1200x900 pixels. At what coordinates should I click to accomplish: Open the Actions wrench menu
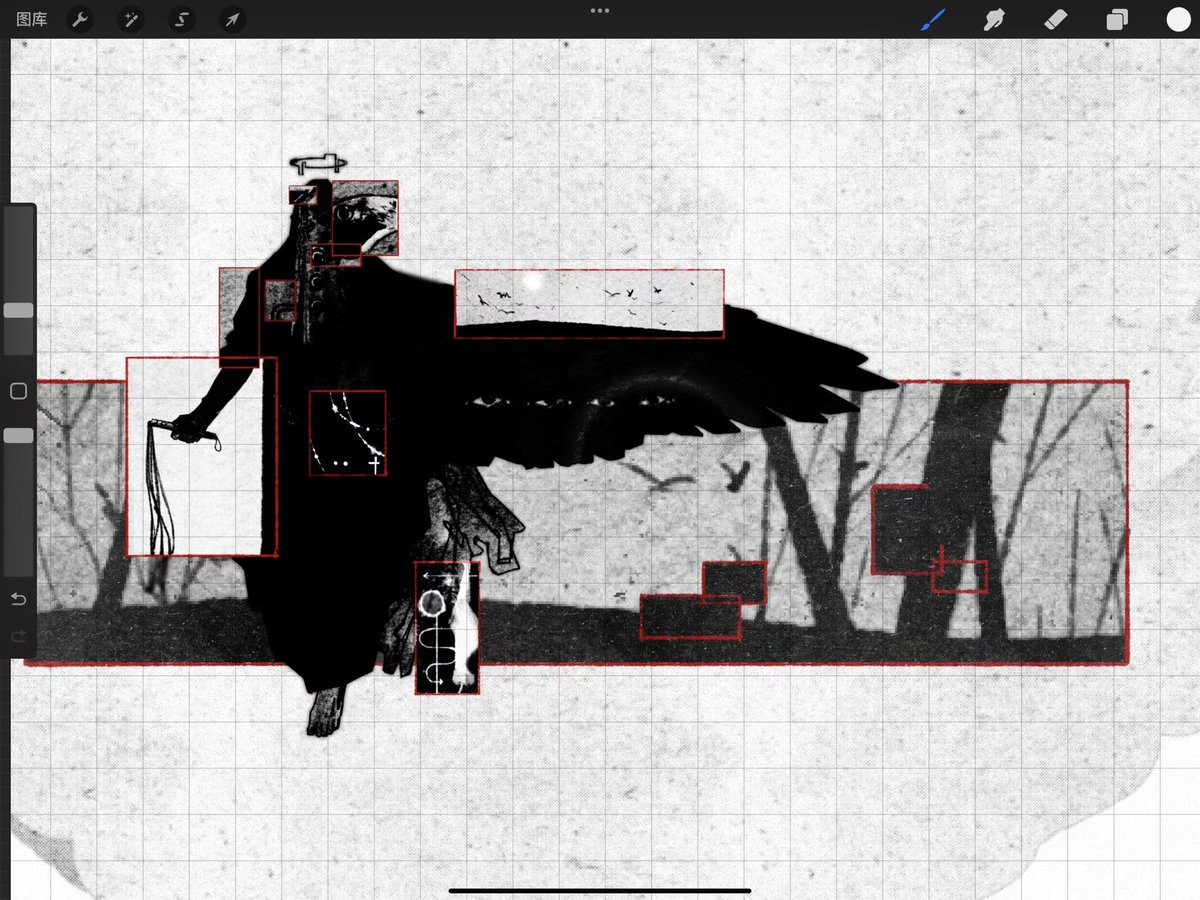coord(81,19)
